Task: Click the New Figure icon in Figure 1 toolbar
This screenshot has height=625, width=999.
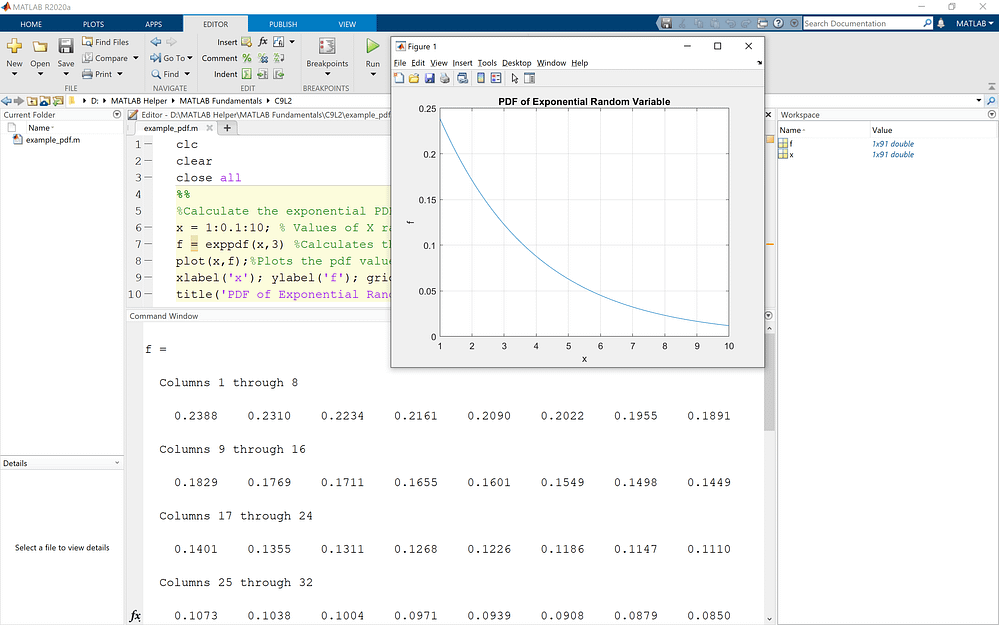Action: point(399,78)
